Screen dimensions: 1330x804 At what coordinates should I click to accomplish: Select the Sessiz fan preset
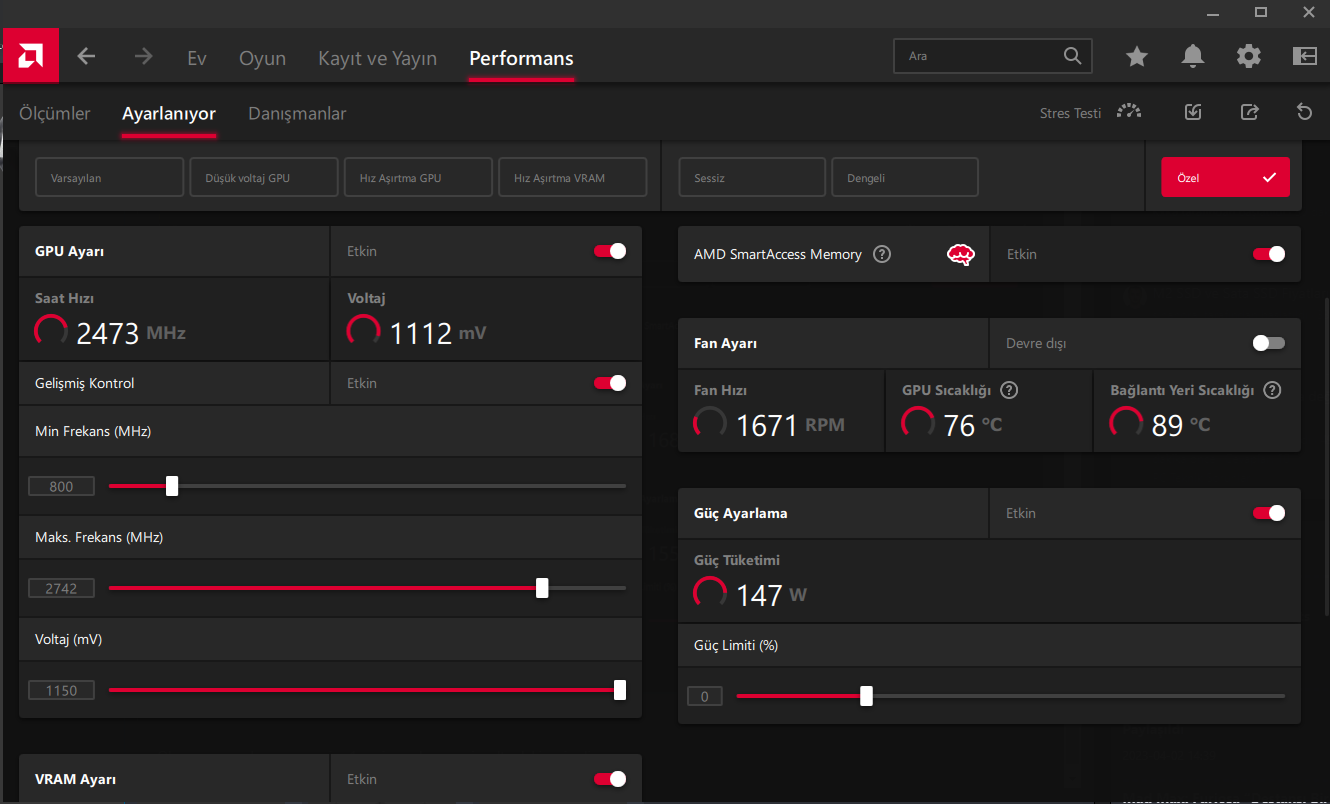752,177
